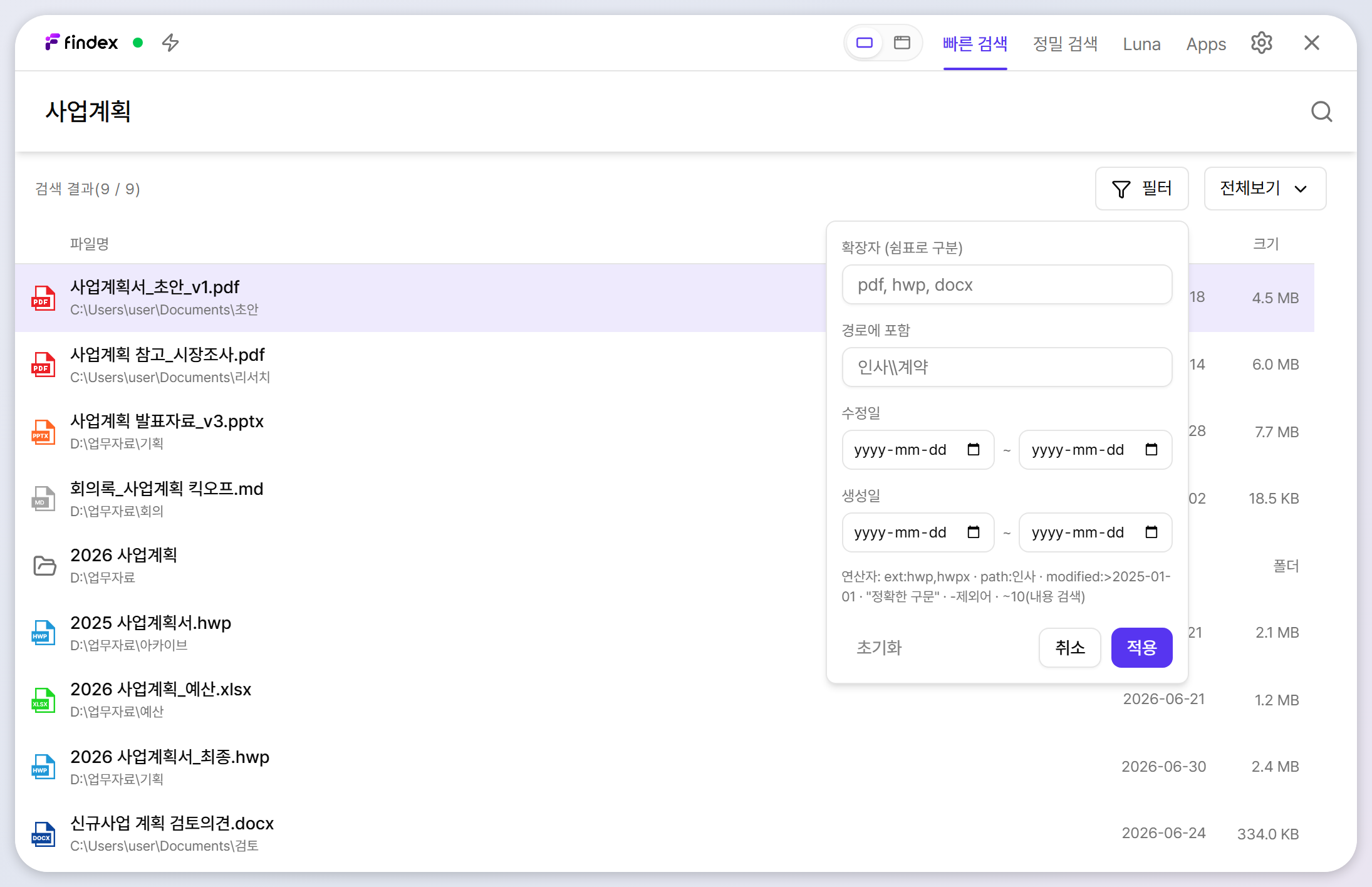
Task: Click PDF icon of 사업계획 참고_시장조사.pdf
Action: 43,365
